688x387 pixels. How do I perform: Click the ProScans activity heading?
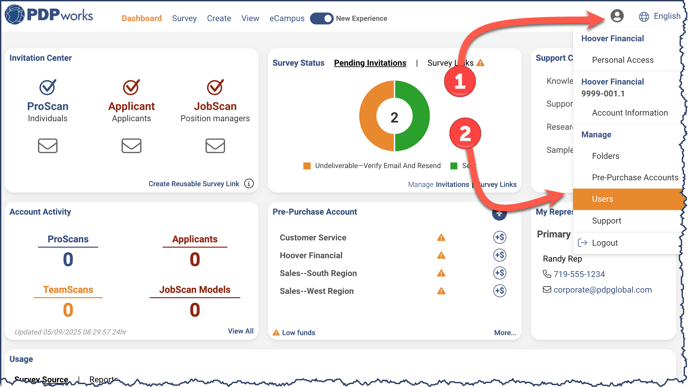coord(68,239)
